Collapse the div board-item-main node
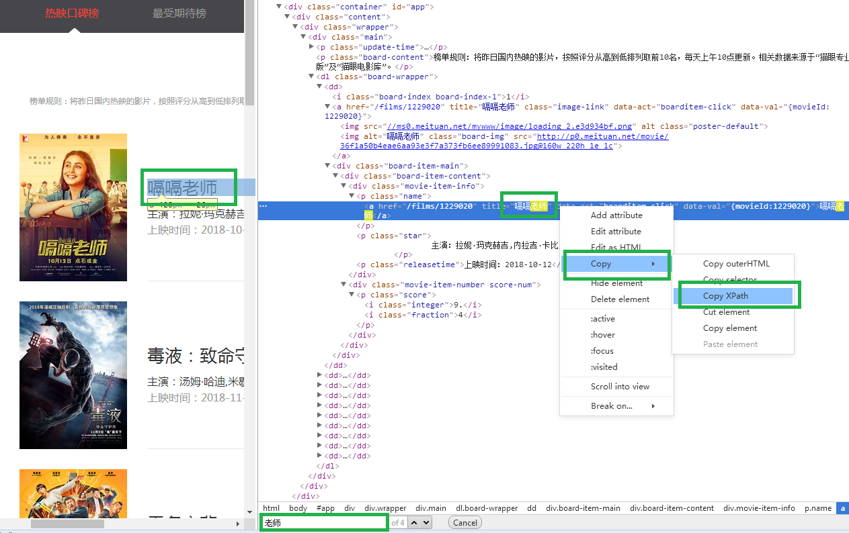 [x=327, y=165]
